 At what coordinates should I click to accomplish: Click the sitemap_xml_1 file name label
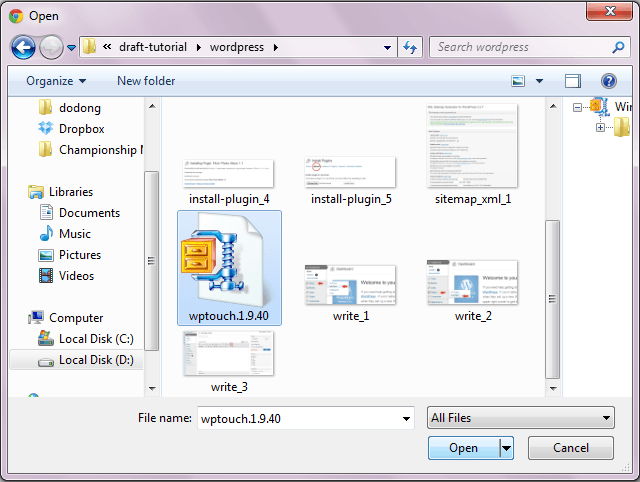coord(473,199)
